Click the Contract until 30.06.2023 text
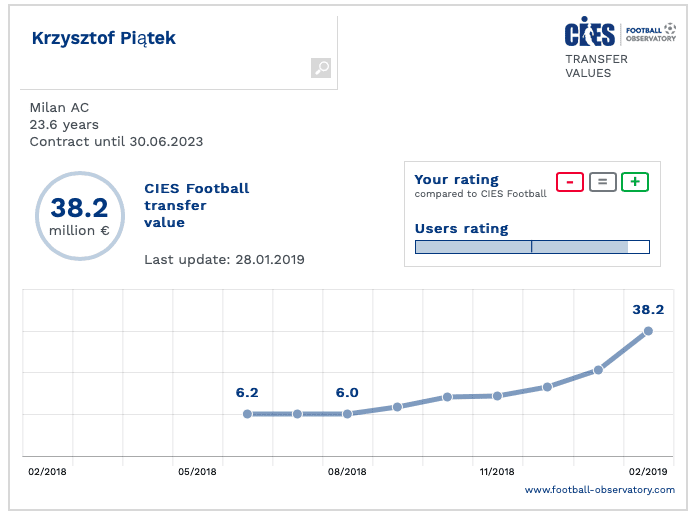This screenshot has width=692, height=518. tap(116, 142)
